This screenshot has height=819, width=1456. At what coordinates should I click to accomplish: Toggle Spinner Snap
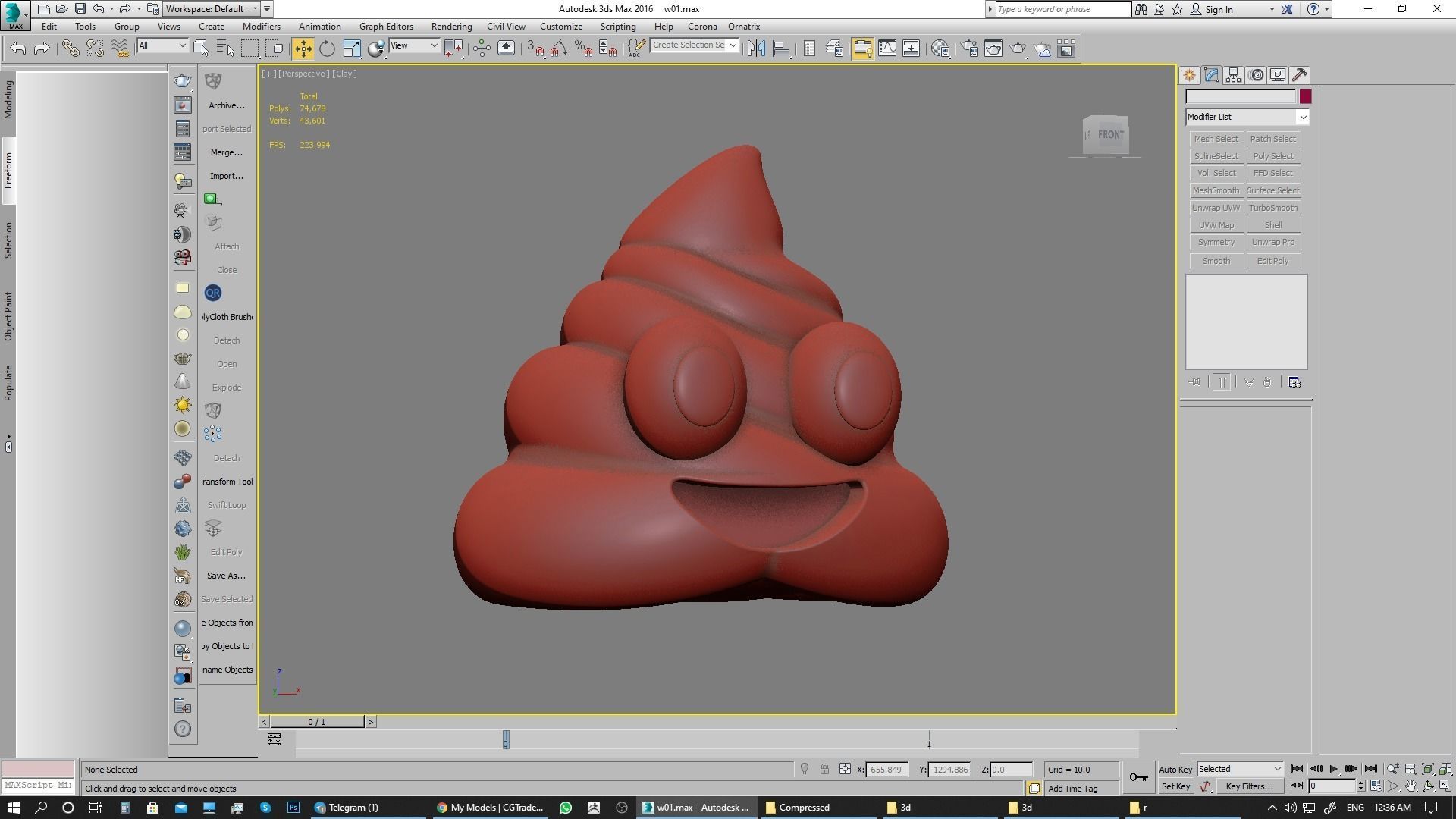(607, 49)
